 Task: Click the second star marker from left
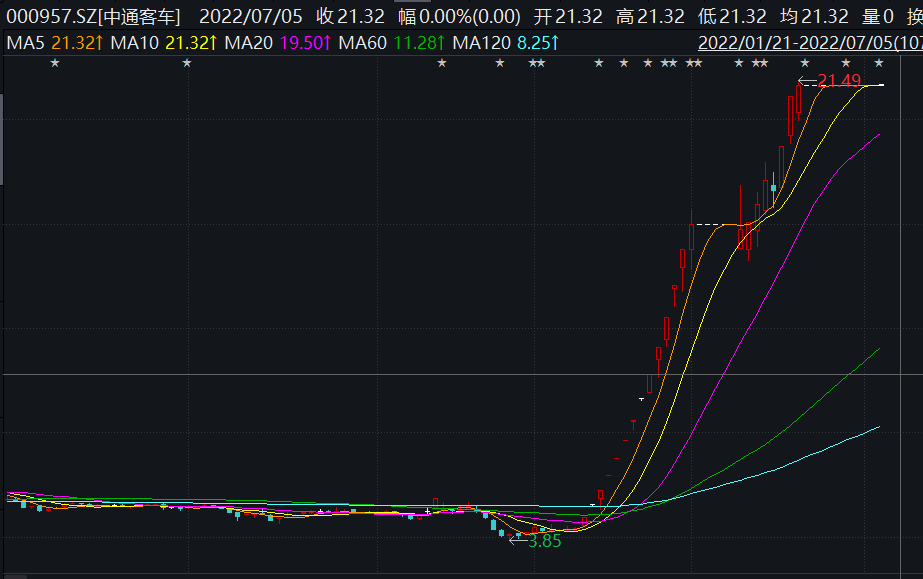pyautogui.click(x=187, y=64)
